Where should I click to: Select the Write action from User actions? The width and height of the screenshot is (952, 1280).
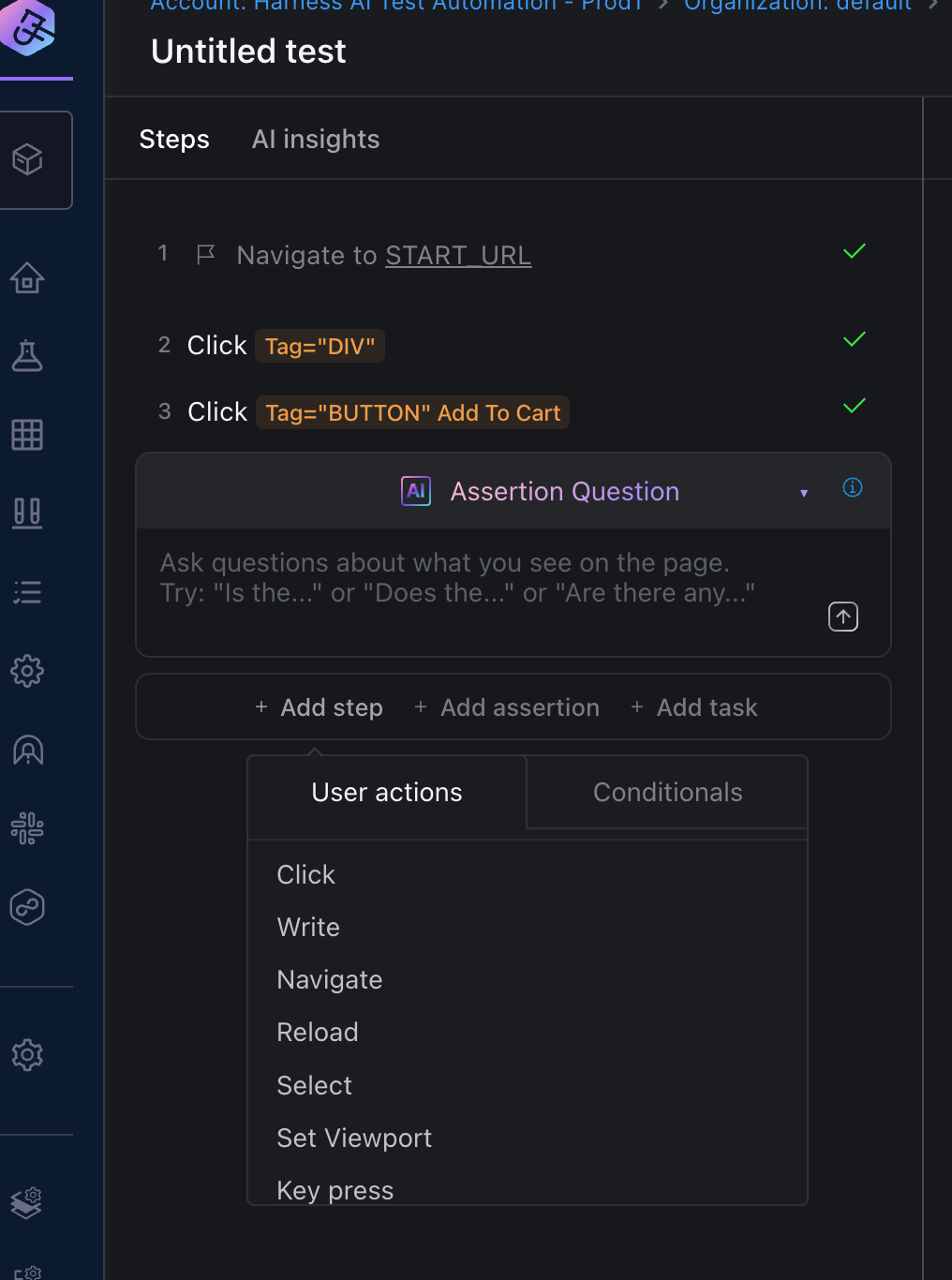point(308,927)
